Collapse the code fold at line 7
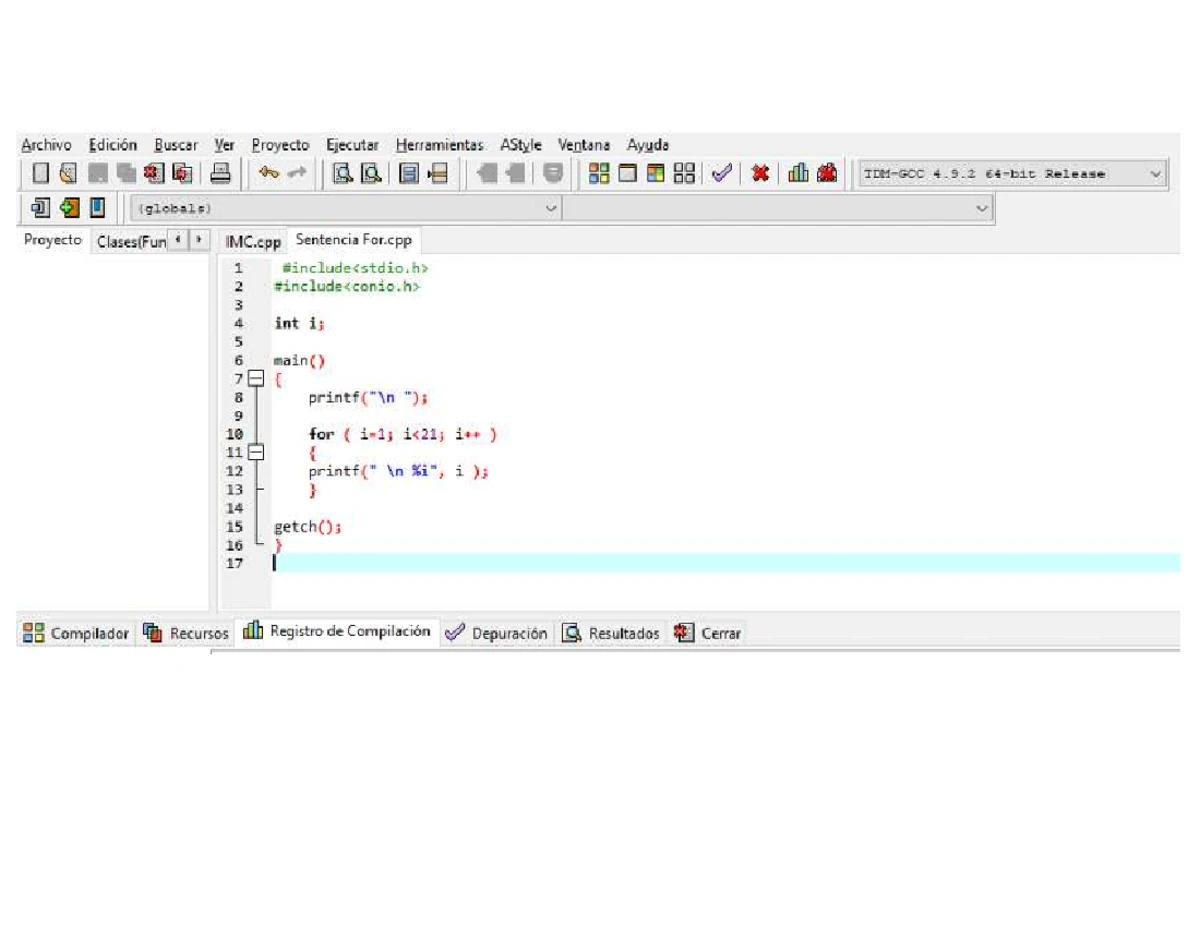The height and width of the screenshot is (927, 1200). coord(256,379)
